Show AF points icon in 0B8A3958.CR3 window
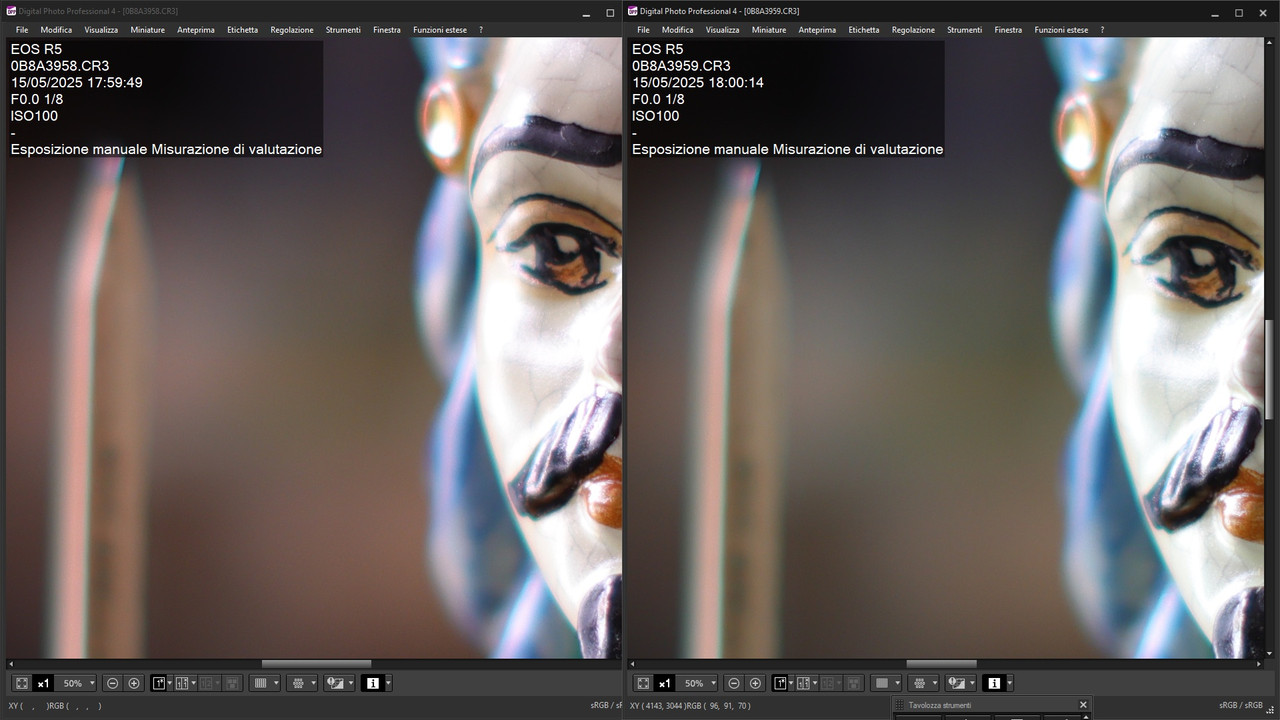 coord(297,683)
